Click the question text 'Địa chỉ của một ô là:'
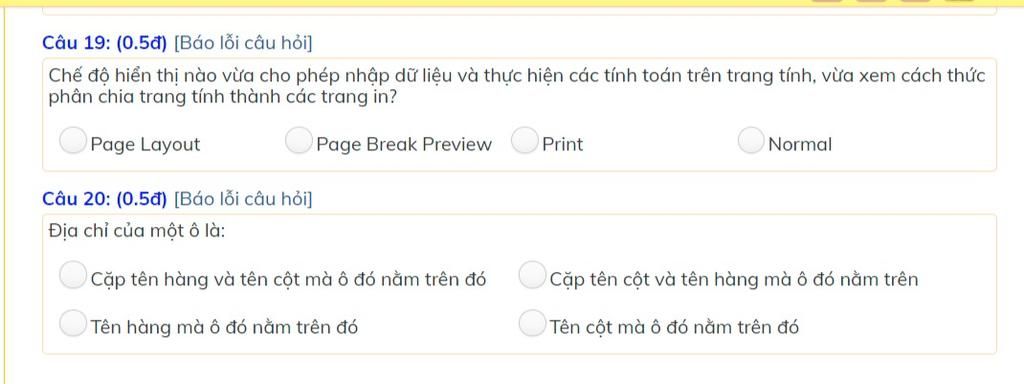Screen dimensions: 1024x384 pos(137,231)
